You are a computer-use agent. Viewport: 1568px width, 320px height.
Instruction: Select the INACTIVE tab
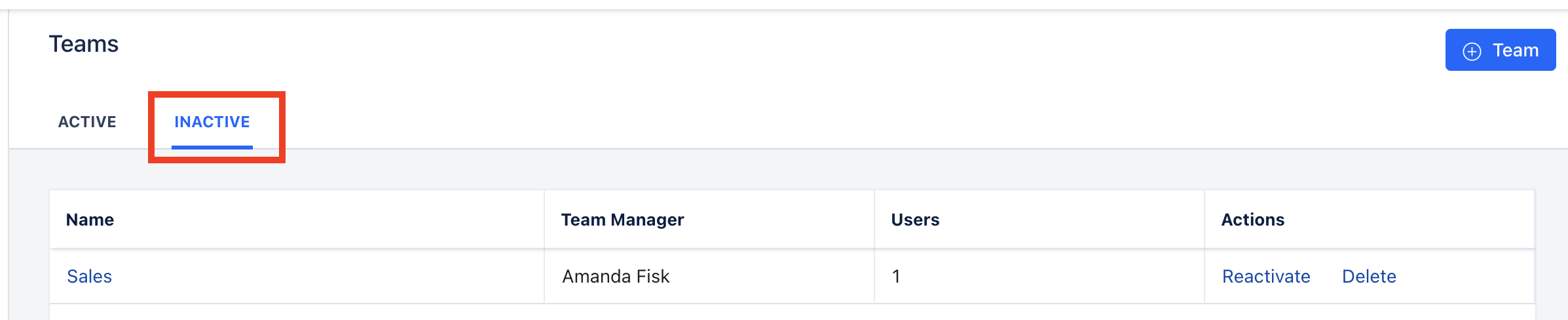pyautogui.click(x=212, y=122)
